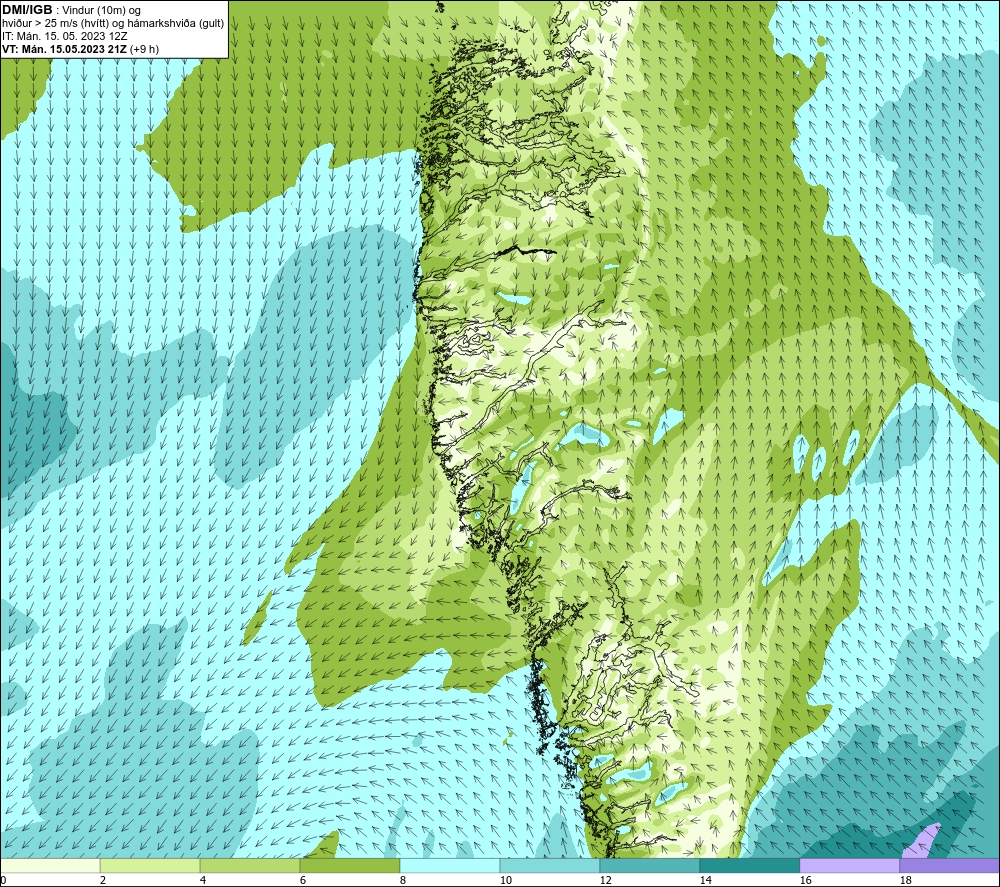Click the legend label '10'
Screen dimensions: 1000x887
pos(505,880)
